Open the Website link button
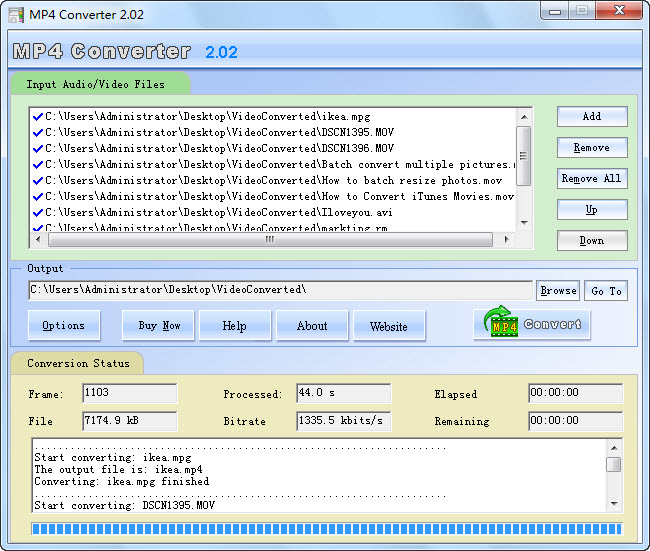The image size is (650, 551). coord(389,325)
